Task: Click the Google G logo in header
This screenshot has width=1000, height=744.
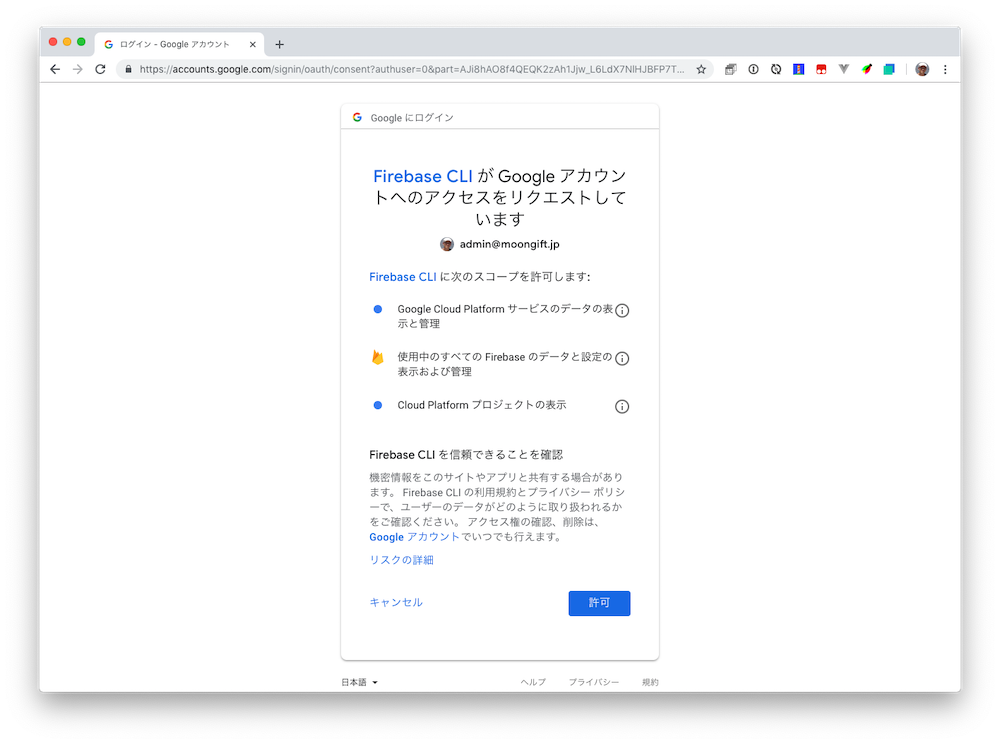Action: click(x=357, y=117)
